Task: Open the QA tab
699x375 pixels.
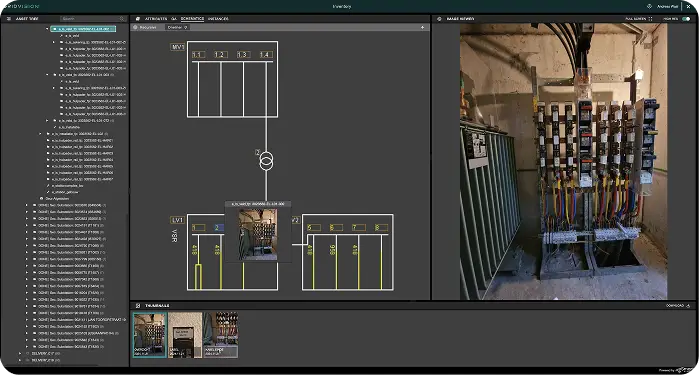Action: click(174, 19)
